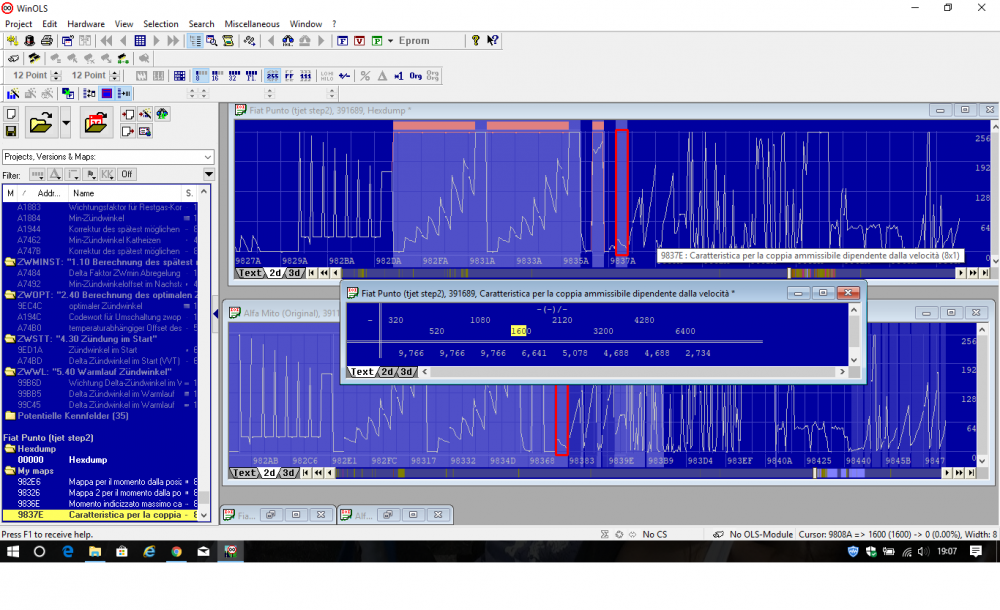Click the F function button in toolbar
This screenshot has width=1000, height=610.
tap(342, 41)
